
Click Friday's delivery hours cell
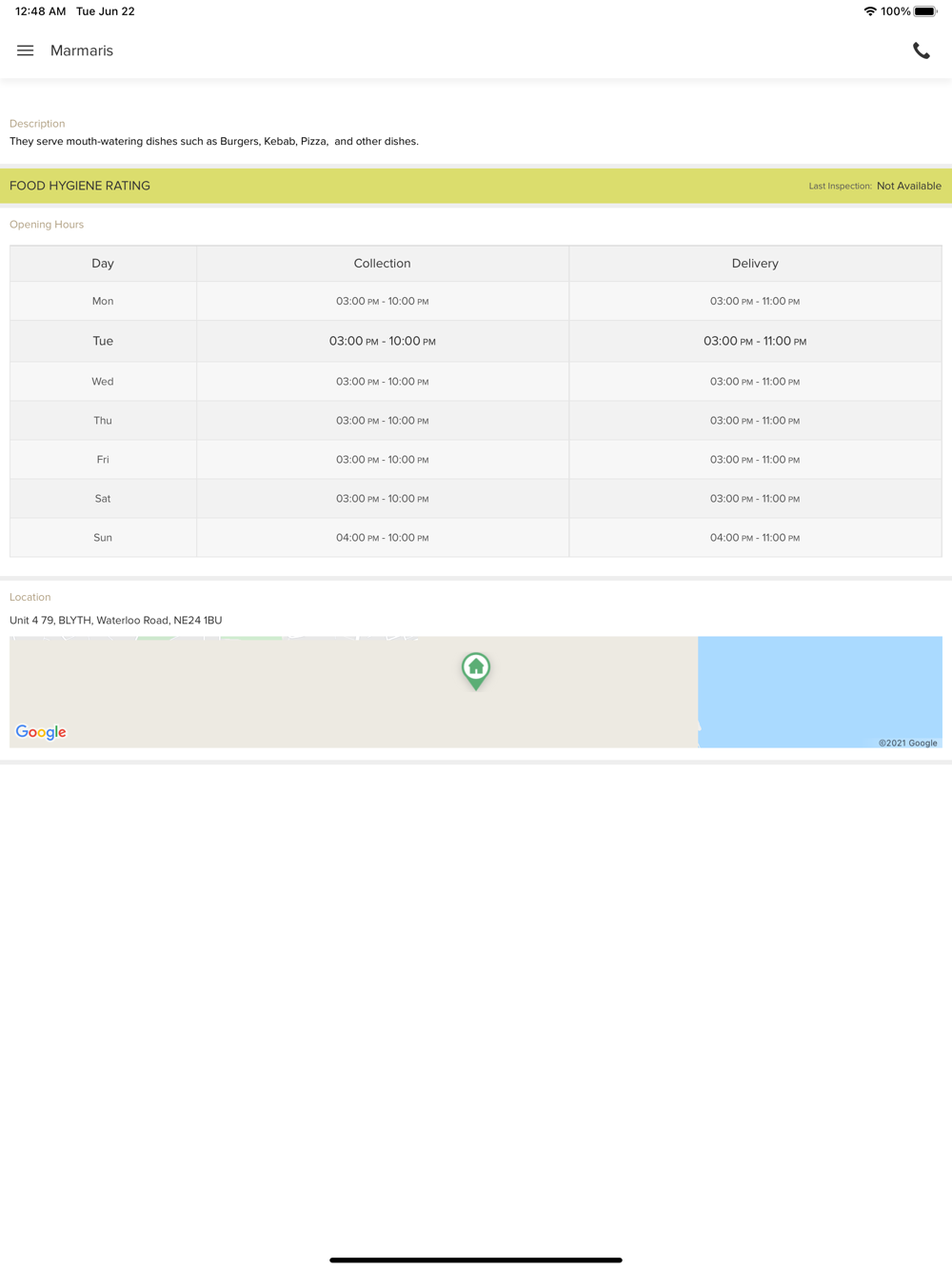755,460
